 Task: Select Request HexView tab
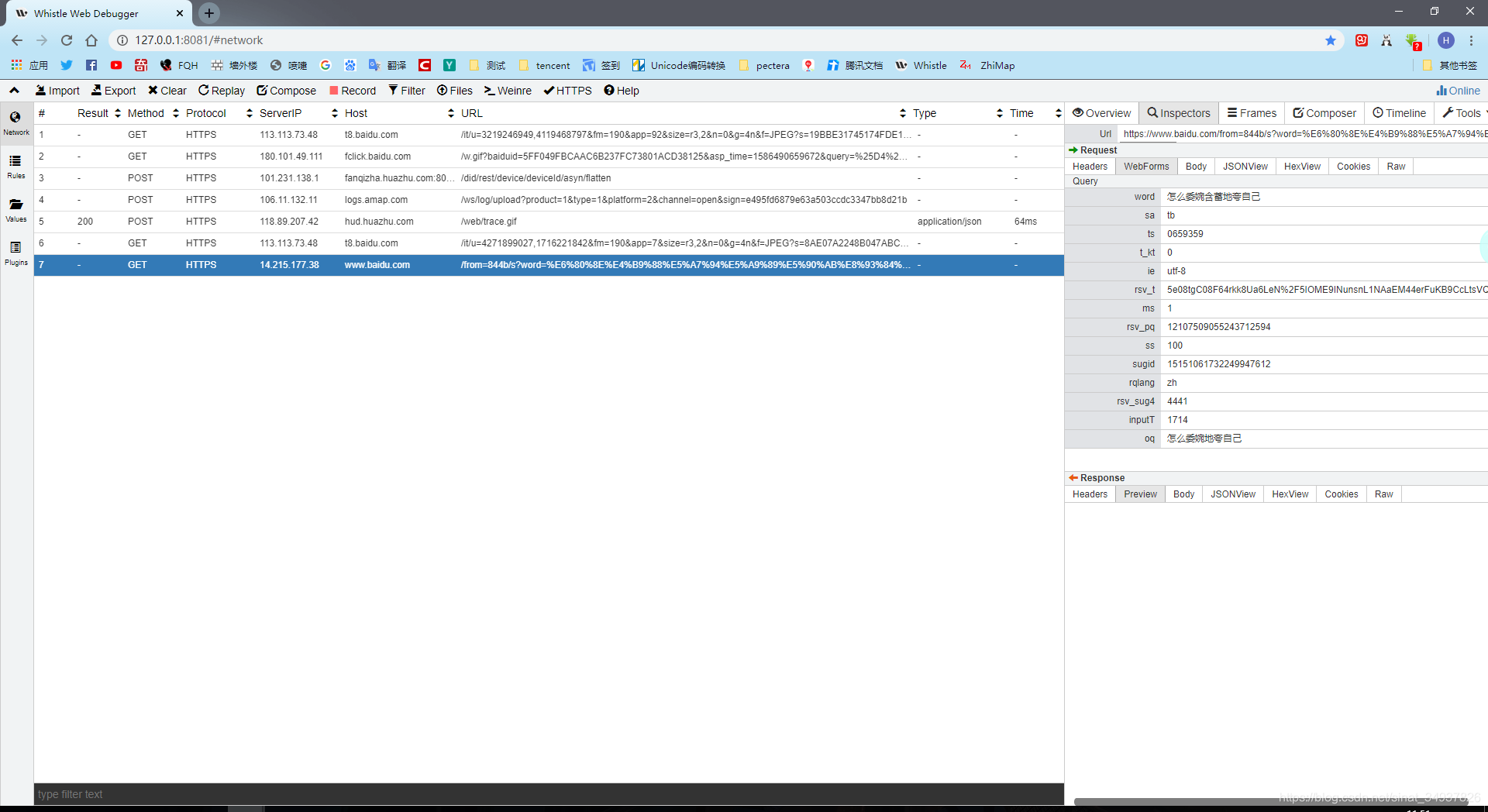[x=1302, y=167]
